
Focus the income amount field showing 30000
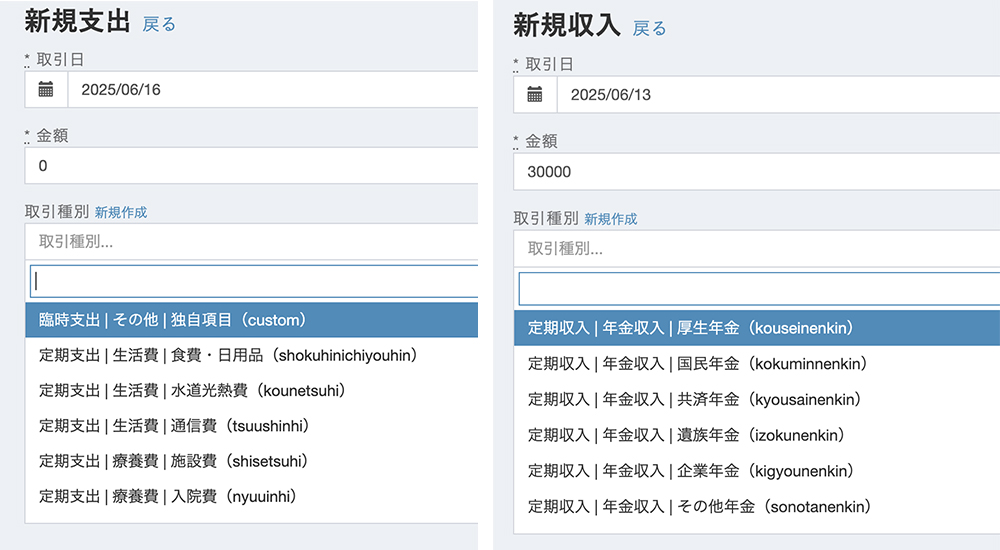pos(755,172)
